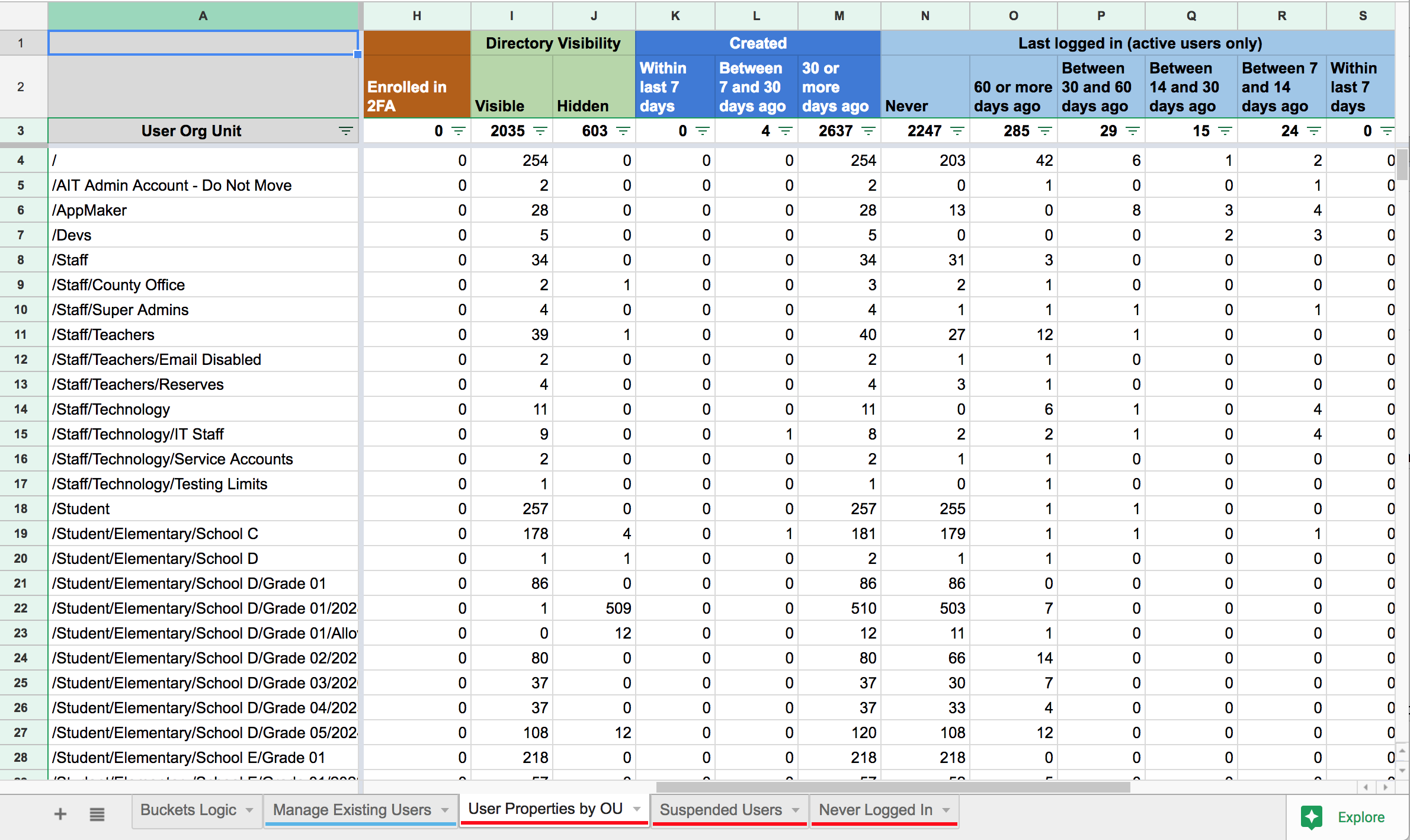
Task: Open filter icon for 30 or more days ago
Action: coord(869,131)
